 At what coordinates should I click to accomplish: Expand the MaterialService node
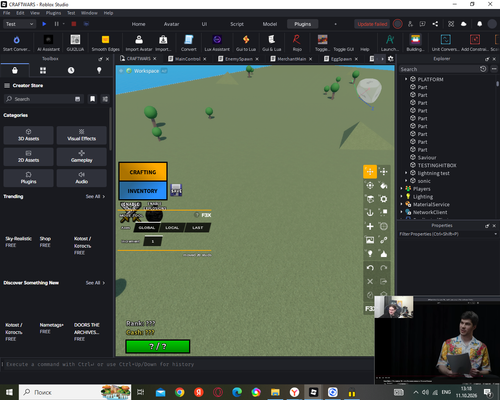click(401, 204)
